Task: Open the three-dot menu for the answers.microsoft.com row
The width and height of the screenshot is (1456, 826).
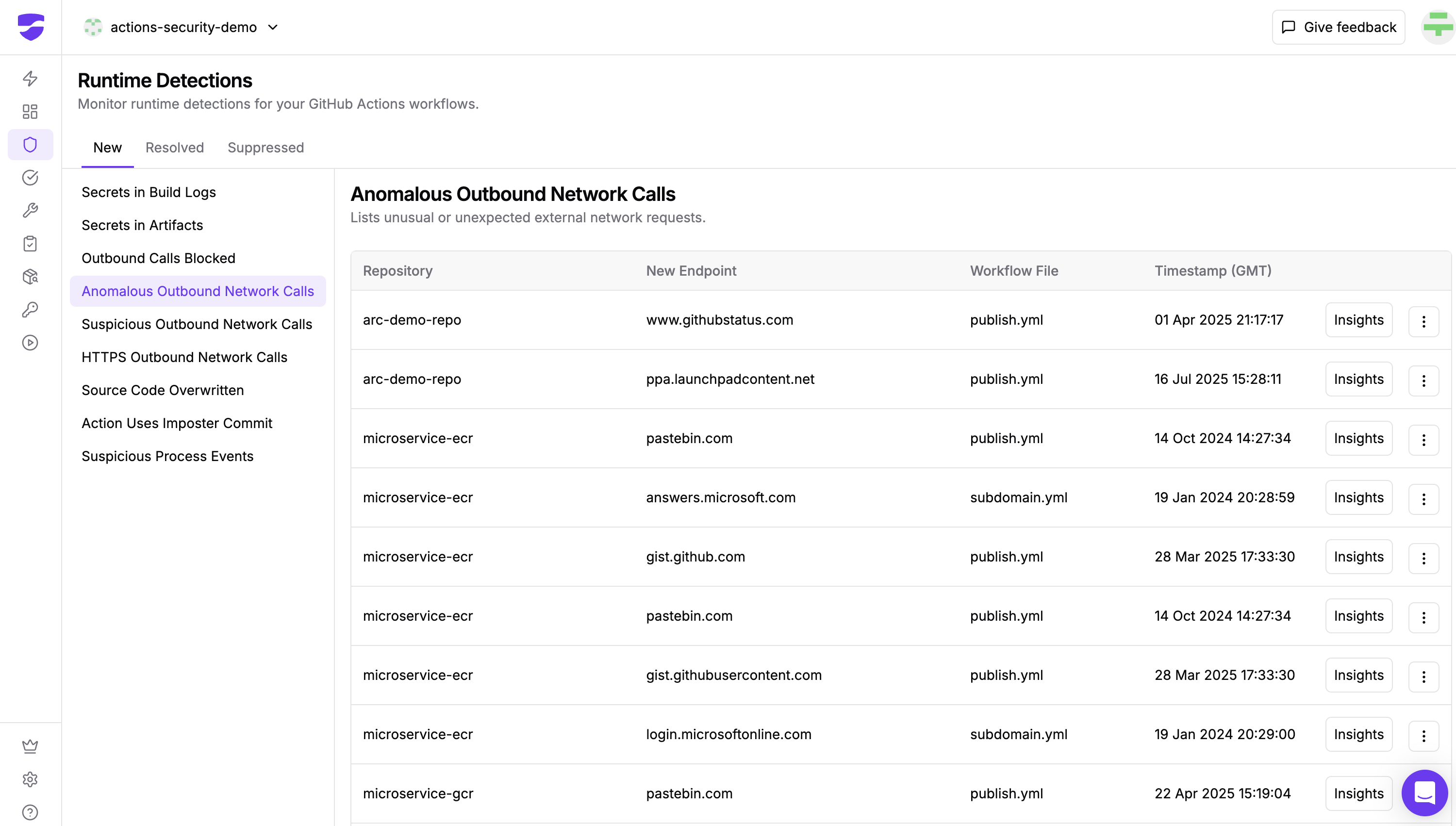Action: pos(1423,499)
